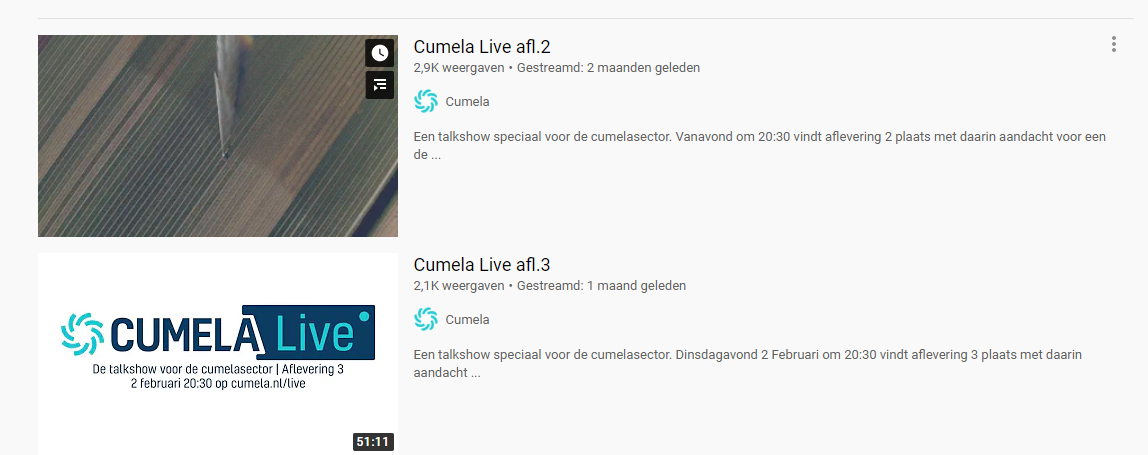Screen dimensions: 1148x455
Task: Play the aerial field thumbnail of afl.2
Action: [x=217, y=136]
